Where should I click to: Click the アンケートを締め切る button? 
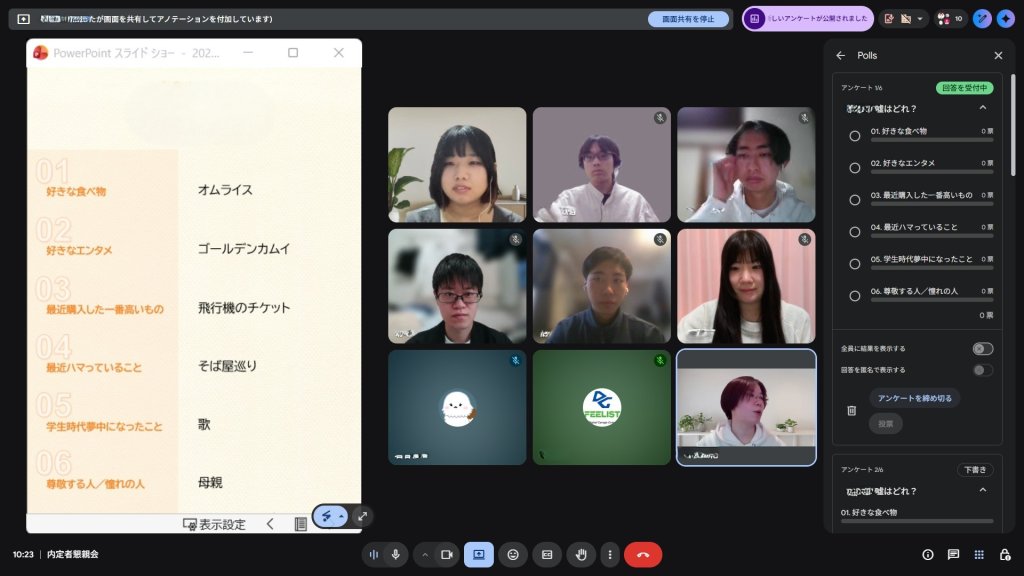(x=914, y=398)
